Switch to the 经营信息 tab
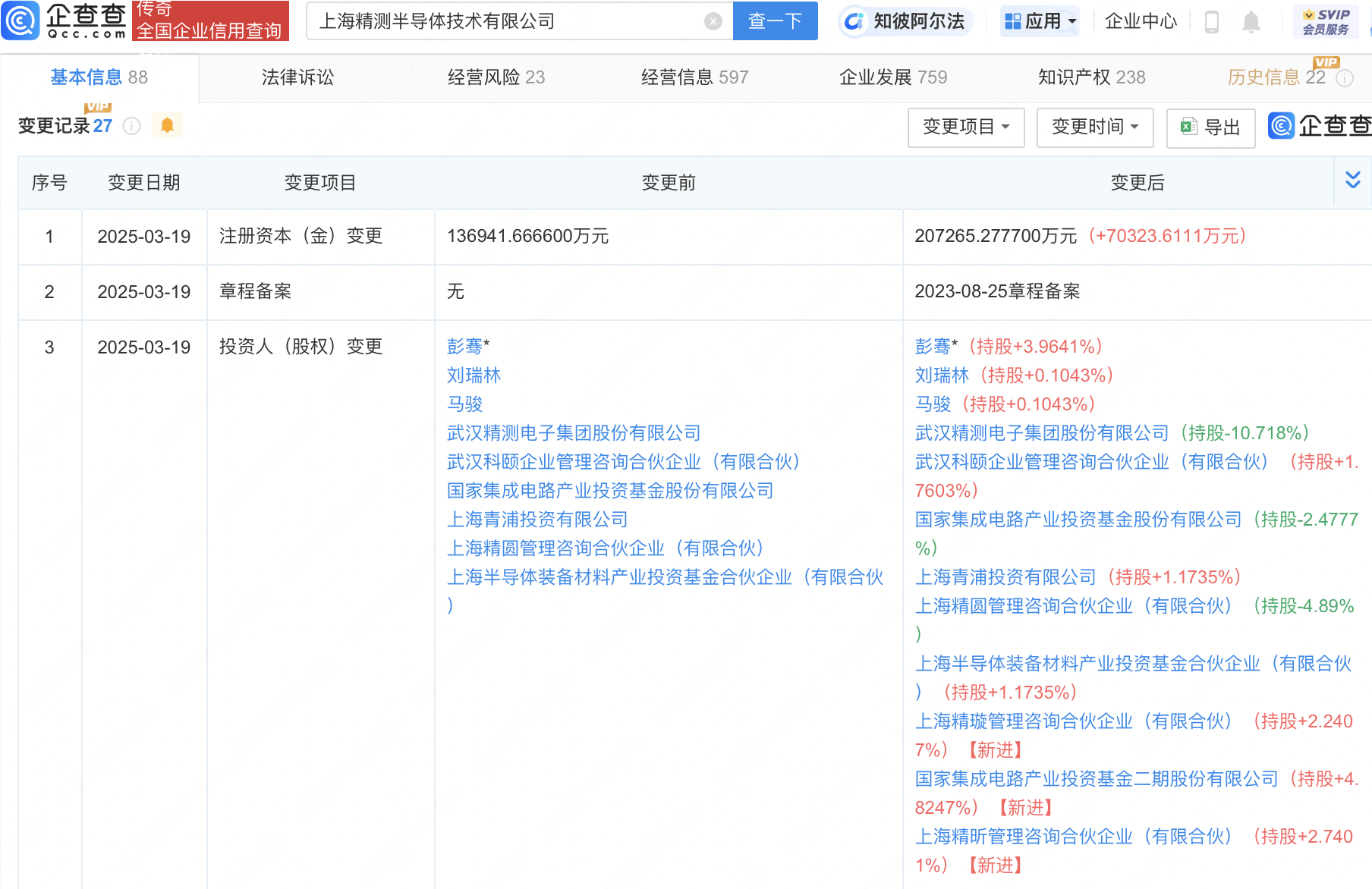The width and height of the screenshot is (1372, 889). (x=694, y=77)
